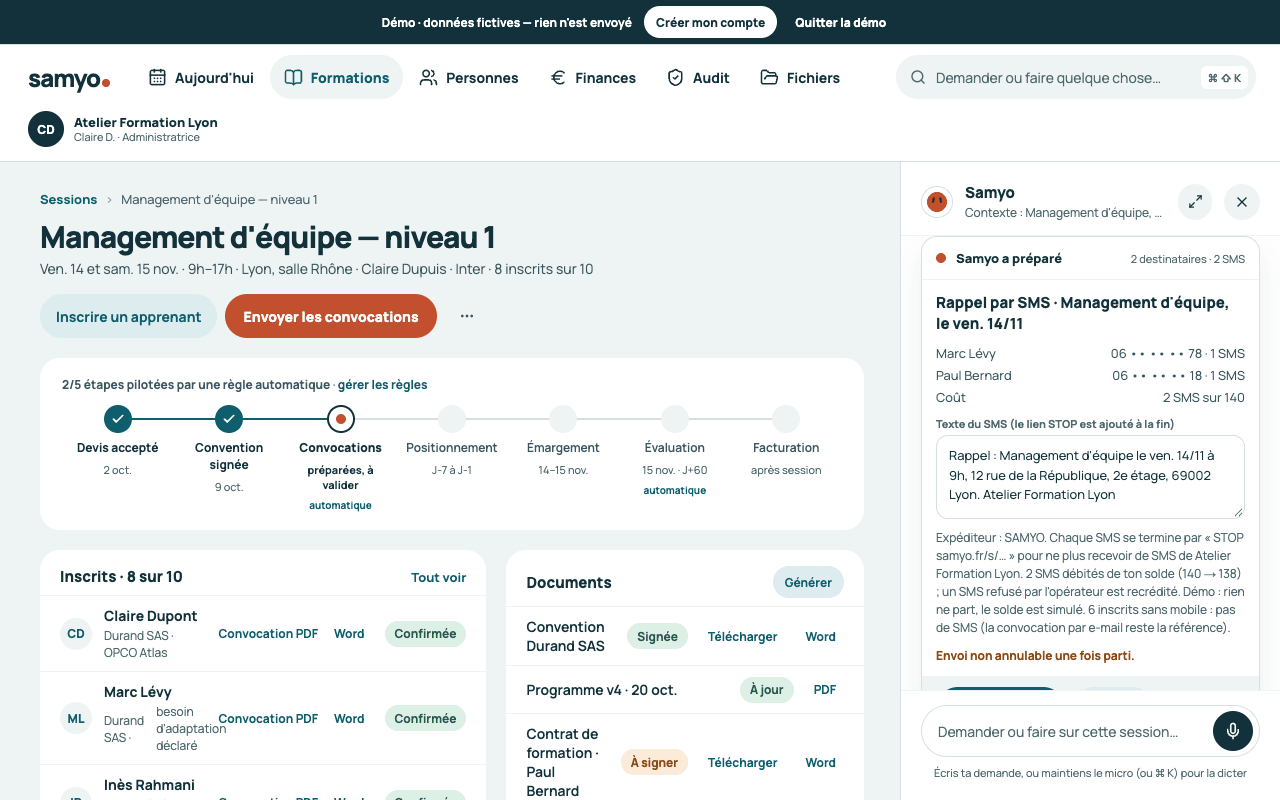The height and width of the screenshot is (800, 1280).
Task: Click the microphone dictation button
Action: pyautogui.click(x=1233, y=731)
